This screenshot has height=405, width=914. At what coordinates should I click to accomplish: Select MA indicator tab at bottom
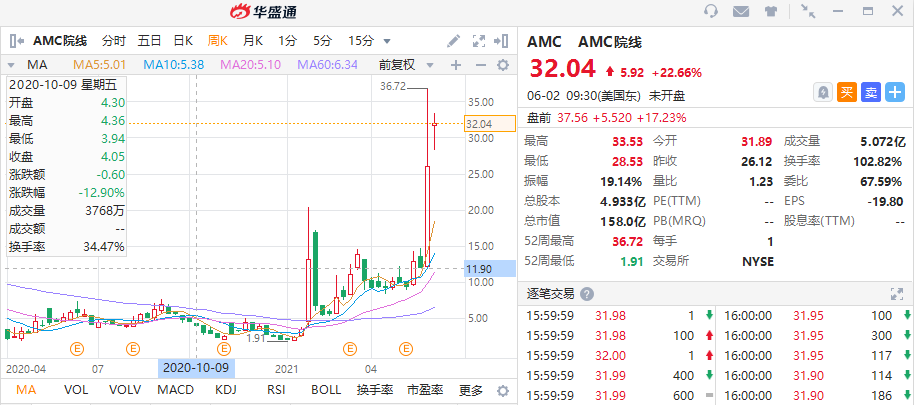25,390
